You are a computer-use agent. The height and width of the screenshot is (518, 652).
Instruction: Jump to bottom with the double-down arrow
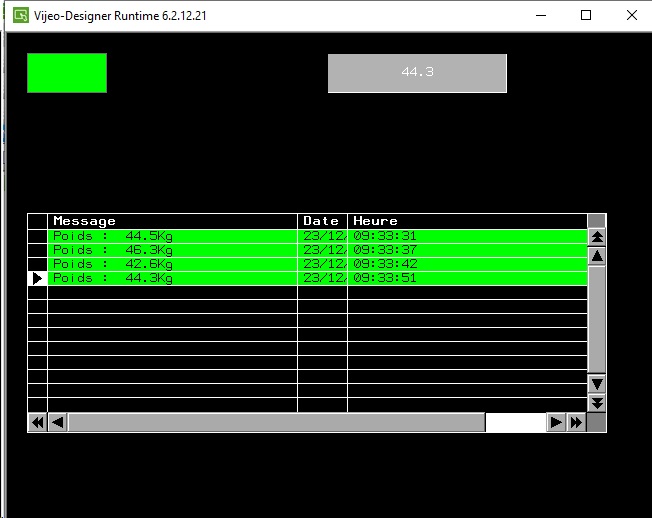pos(597,403)
